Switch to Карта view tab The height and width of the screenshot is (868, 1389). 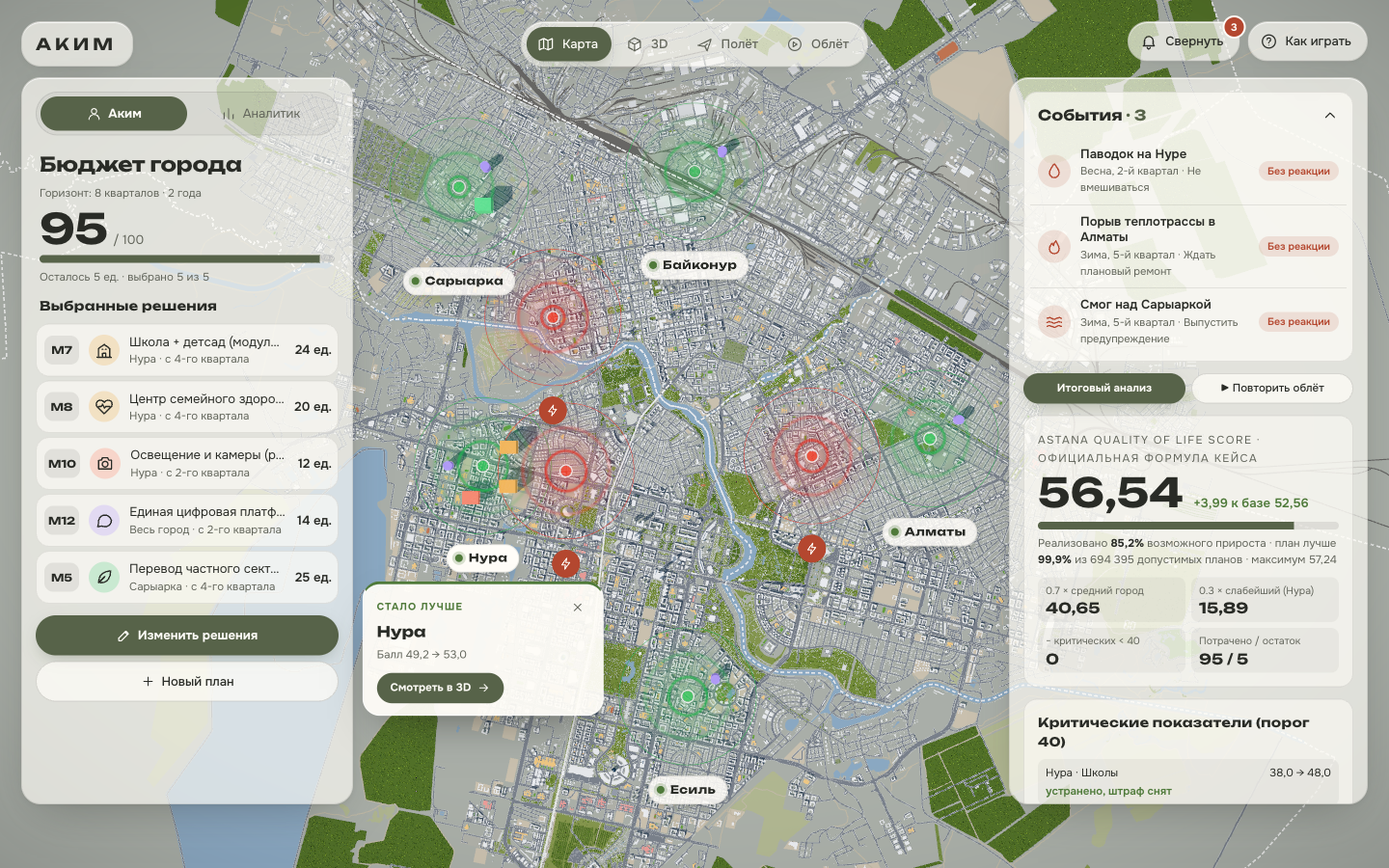tap(569, 44)
